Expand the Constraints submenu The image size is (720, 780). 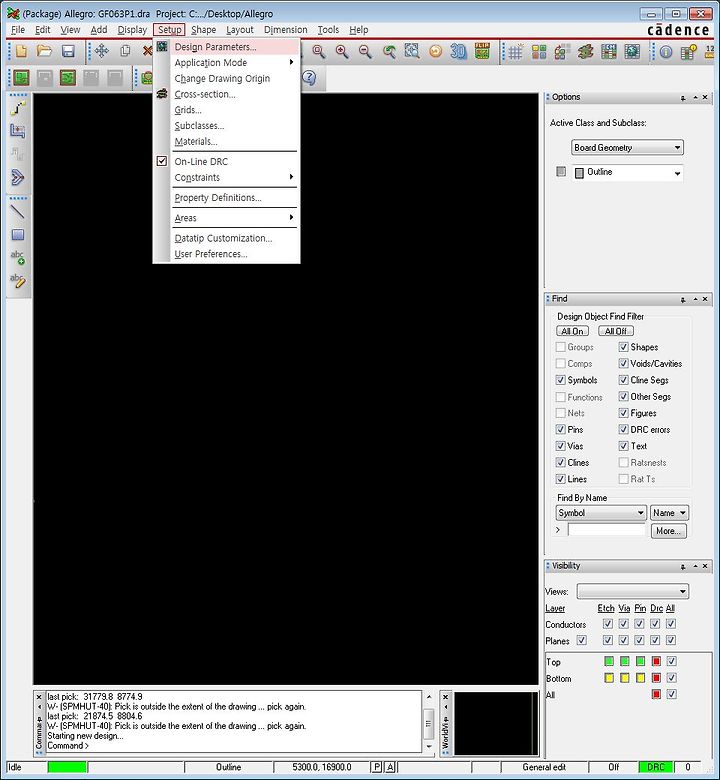[x=234, y=178]
